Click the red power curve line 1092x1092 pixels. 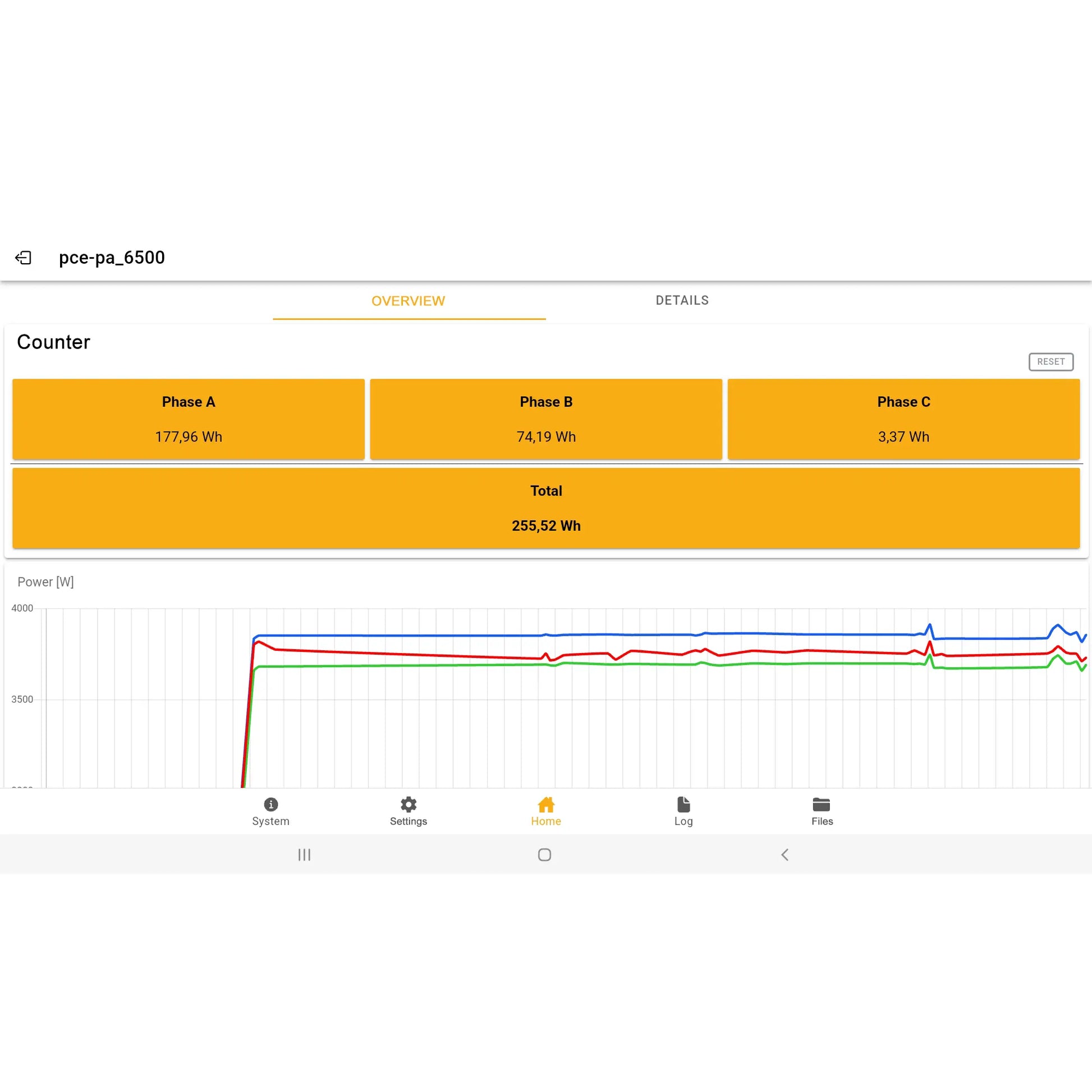396,654
